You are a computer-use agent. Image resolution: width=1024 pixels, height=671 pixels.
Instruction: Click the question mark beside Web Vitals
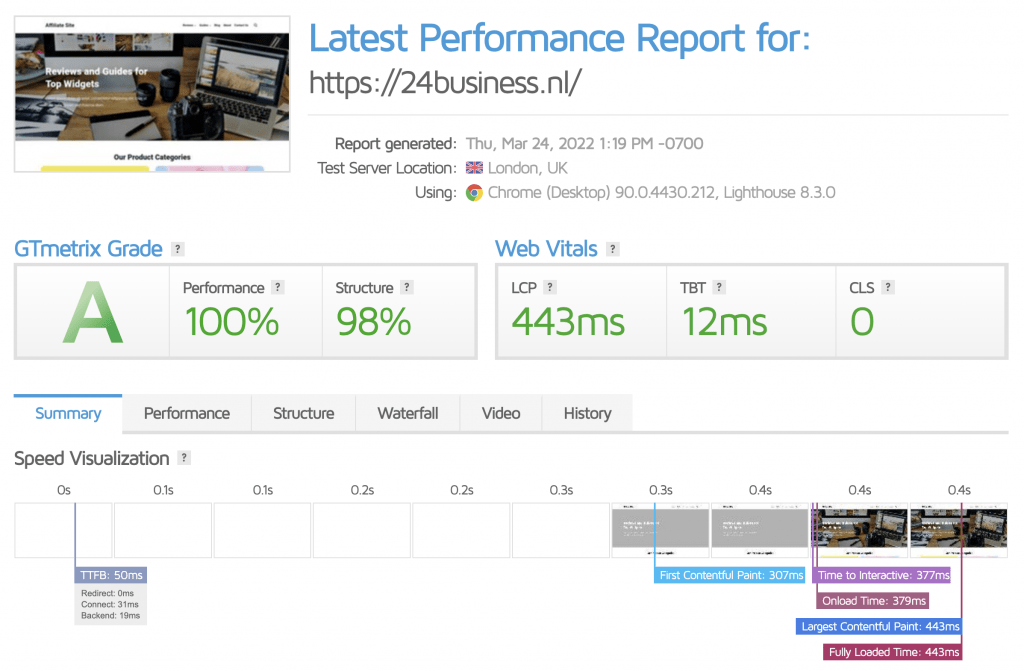pos(613,249)
